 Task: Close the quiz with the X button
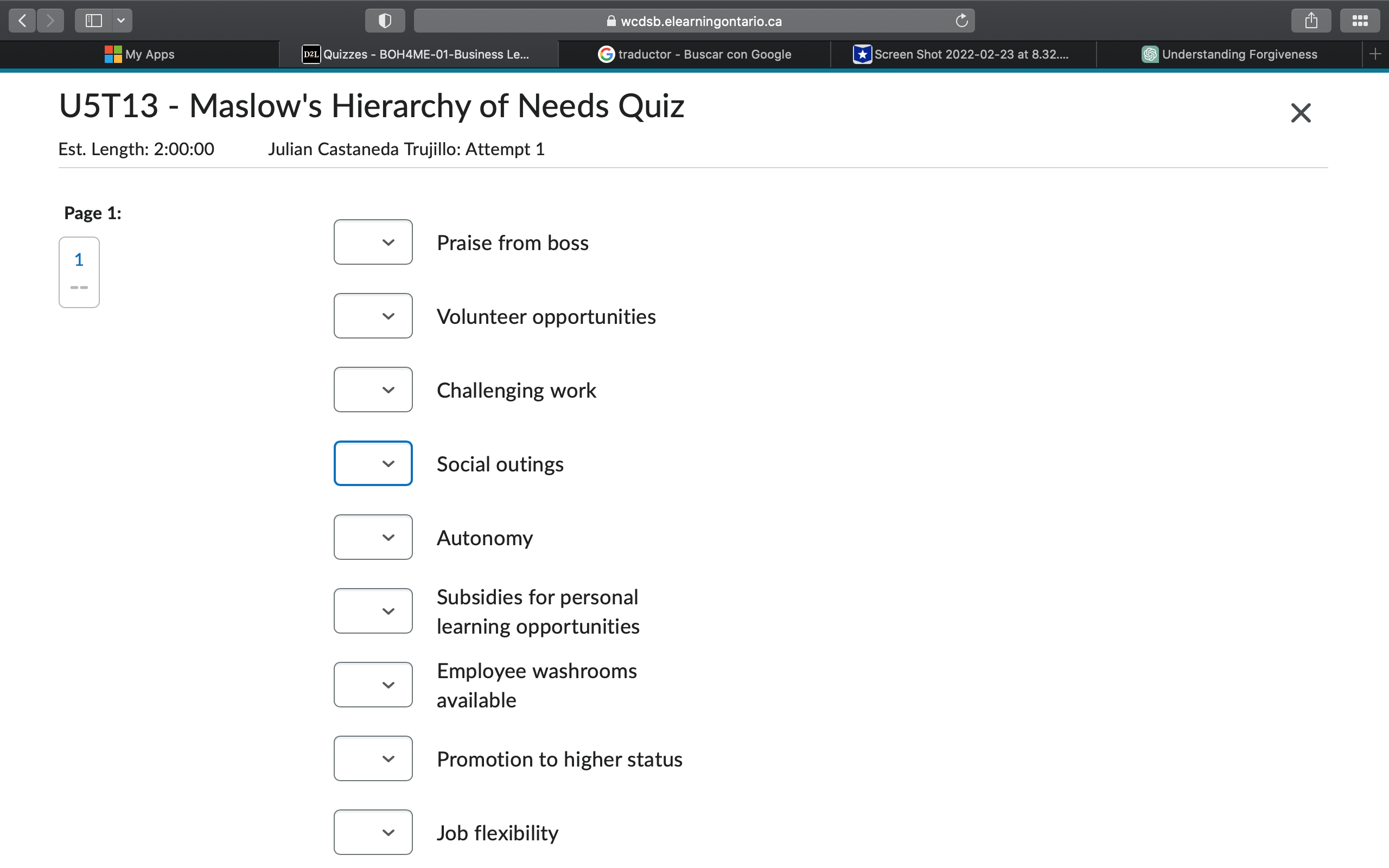coord(1301,112)
